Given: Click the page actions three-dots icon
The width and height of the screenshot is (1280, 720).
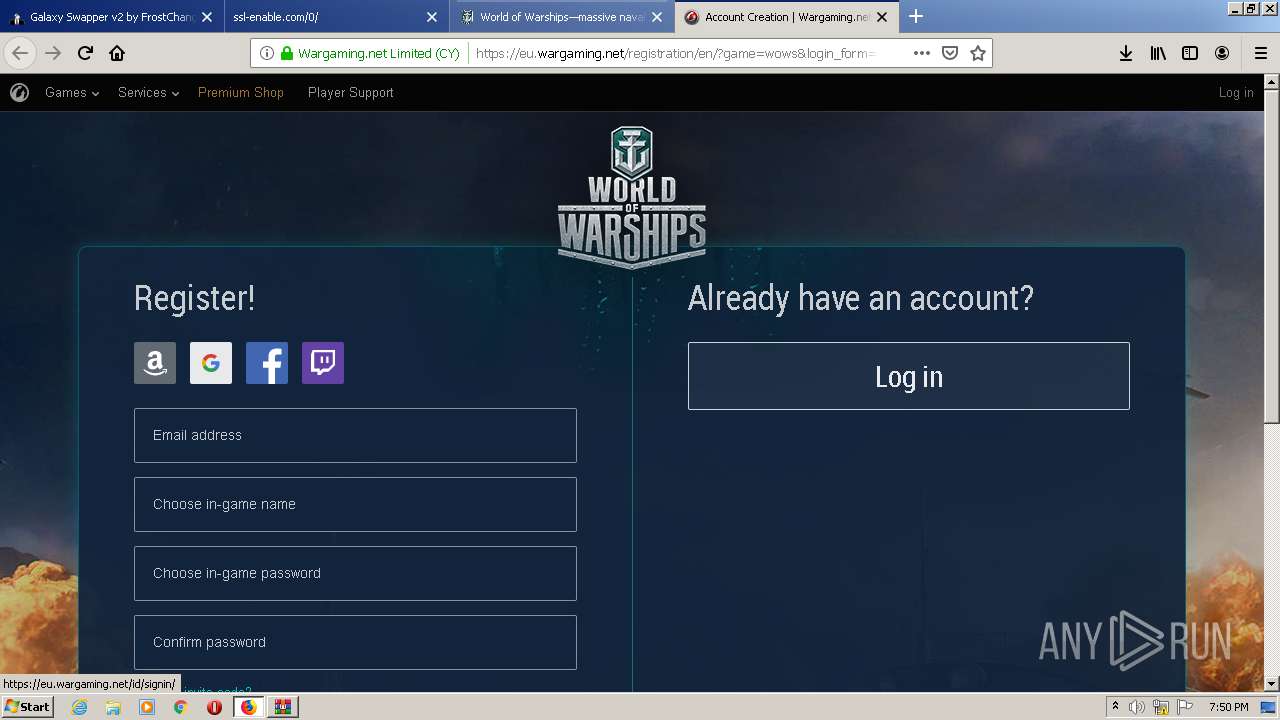Looking at the screenshot, I should (922, 53).
